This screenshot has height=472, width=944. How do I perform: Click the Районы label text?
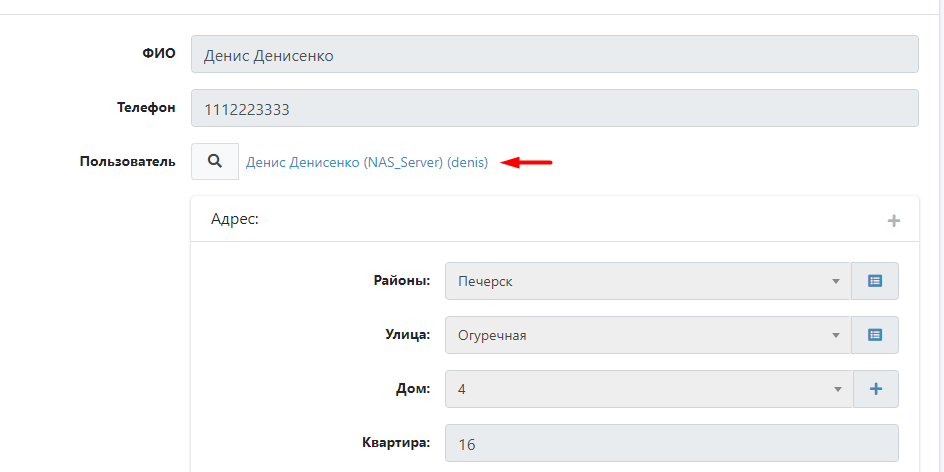(x=402, y=281)
